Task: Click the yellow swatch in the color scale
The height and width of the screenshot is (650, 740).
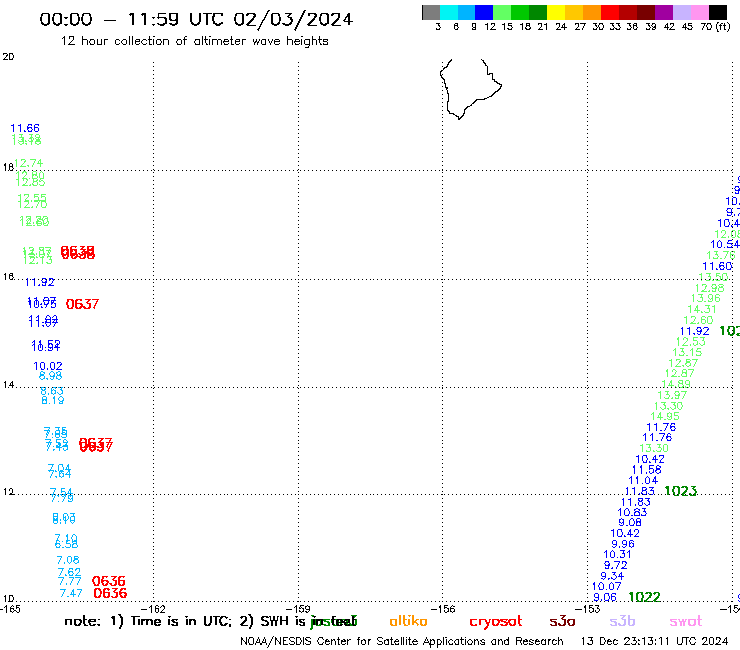Action: pos(556,12)
